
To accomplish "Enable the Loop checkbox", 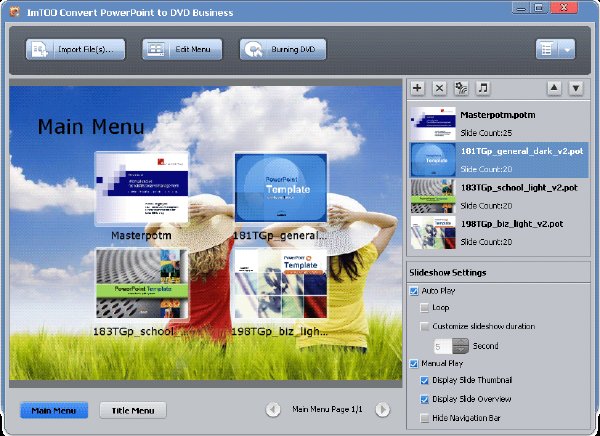I will [x=424, y=307].
